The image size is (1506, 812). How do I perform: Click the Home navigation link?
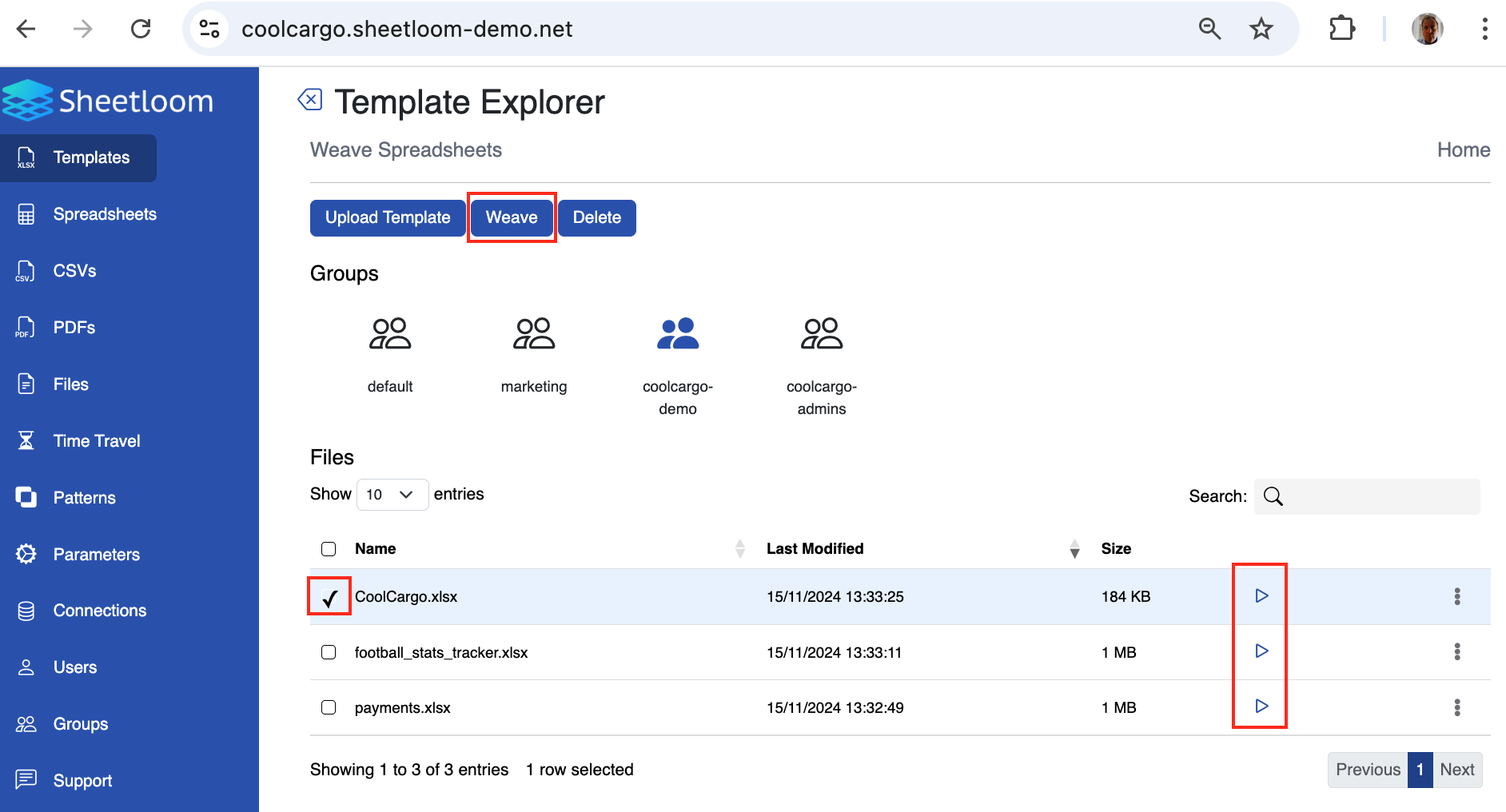pos(1463,149)
